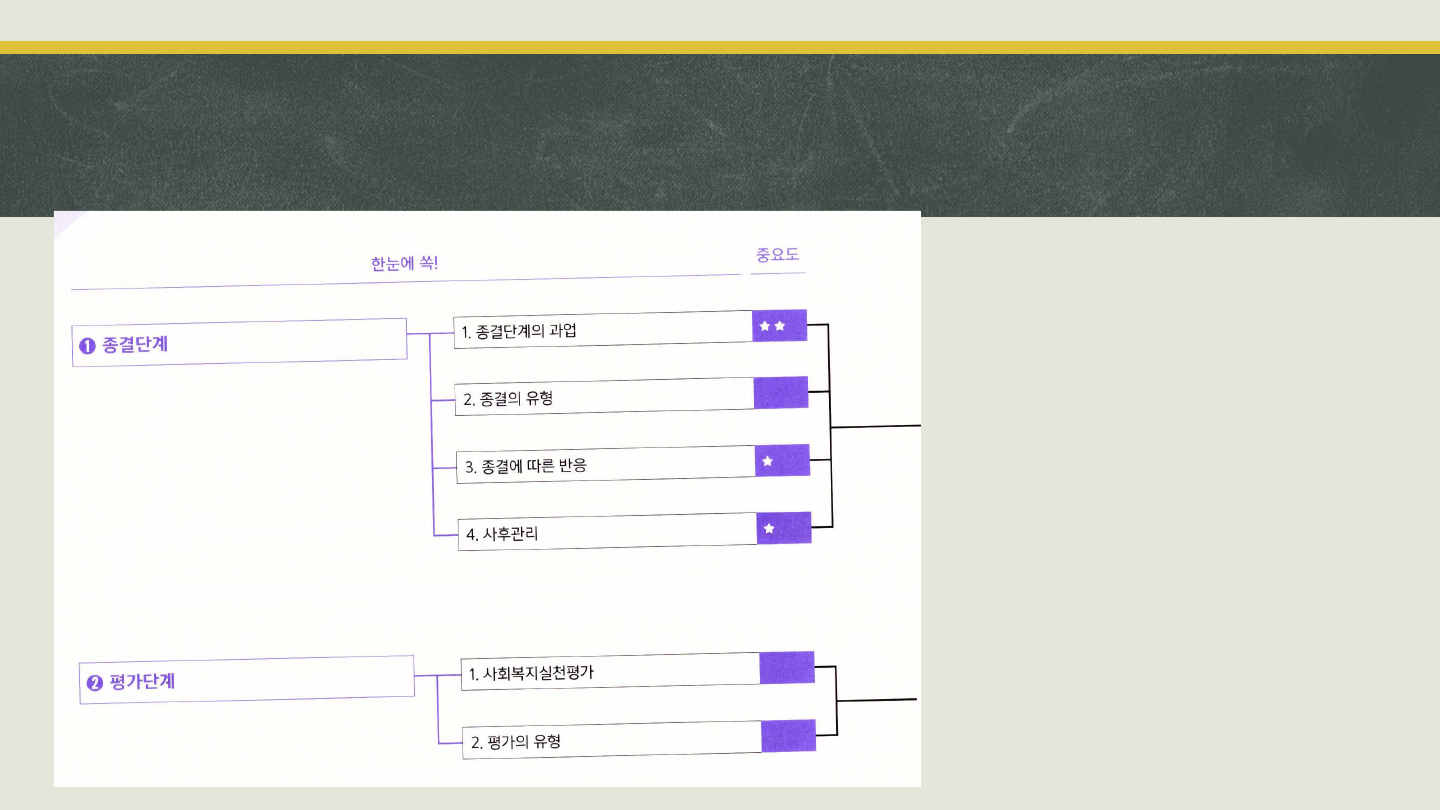Click the two-star badge beside 종결단계의 과업
Viewport: 1440px width, 810px height.
tap(779, 326)
